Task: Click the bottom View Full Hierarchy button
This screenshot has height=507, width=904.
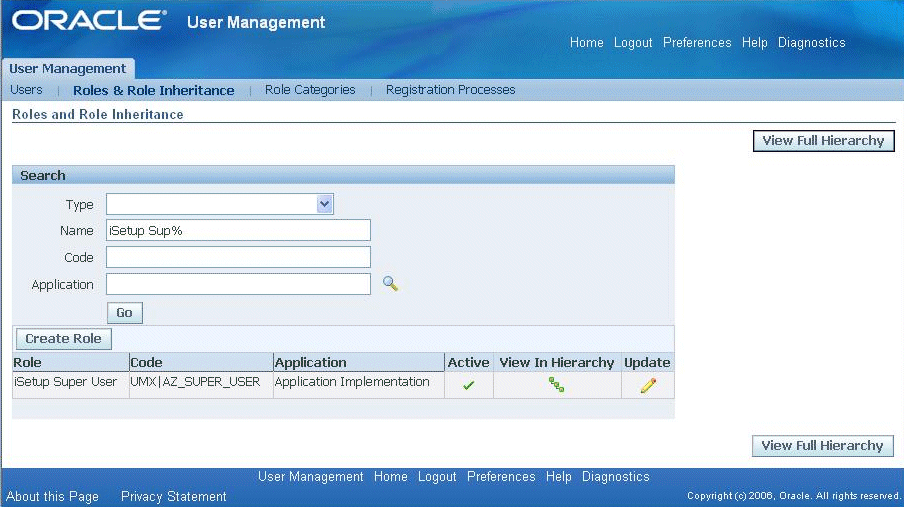Action: 823,446
